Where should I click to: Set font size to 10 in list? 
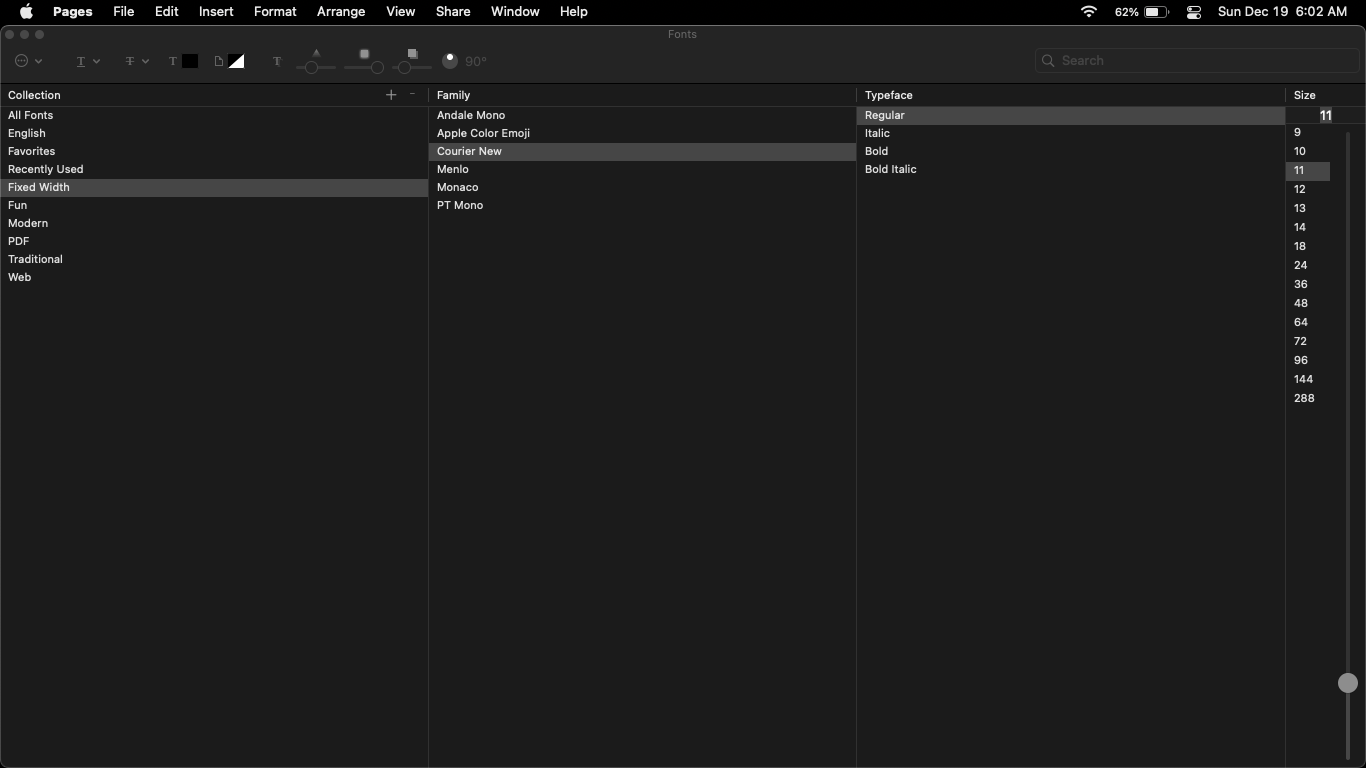pos(1308,152)
